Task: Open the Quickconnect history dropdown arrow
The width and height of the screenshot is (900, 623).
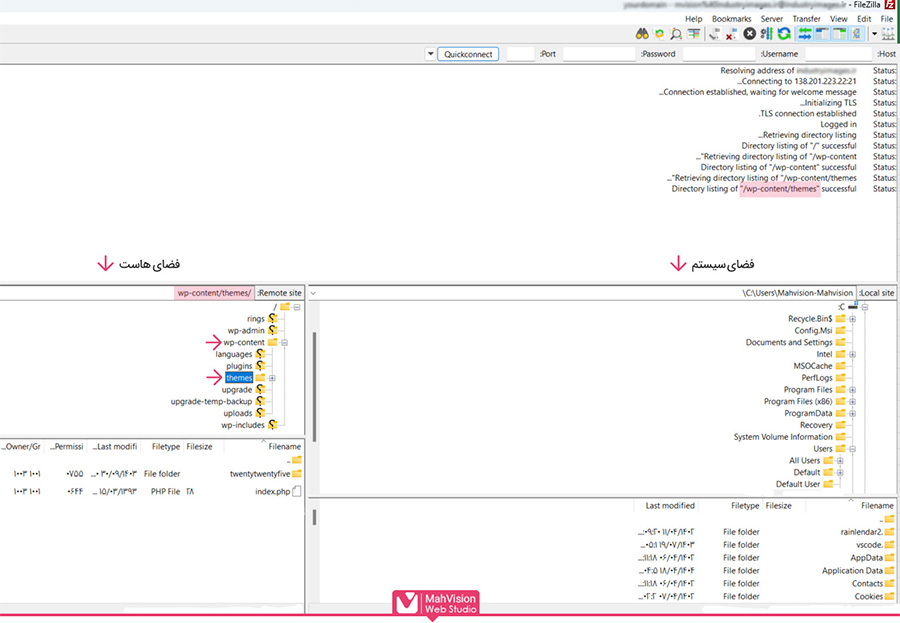Action: pos(430,54)
